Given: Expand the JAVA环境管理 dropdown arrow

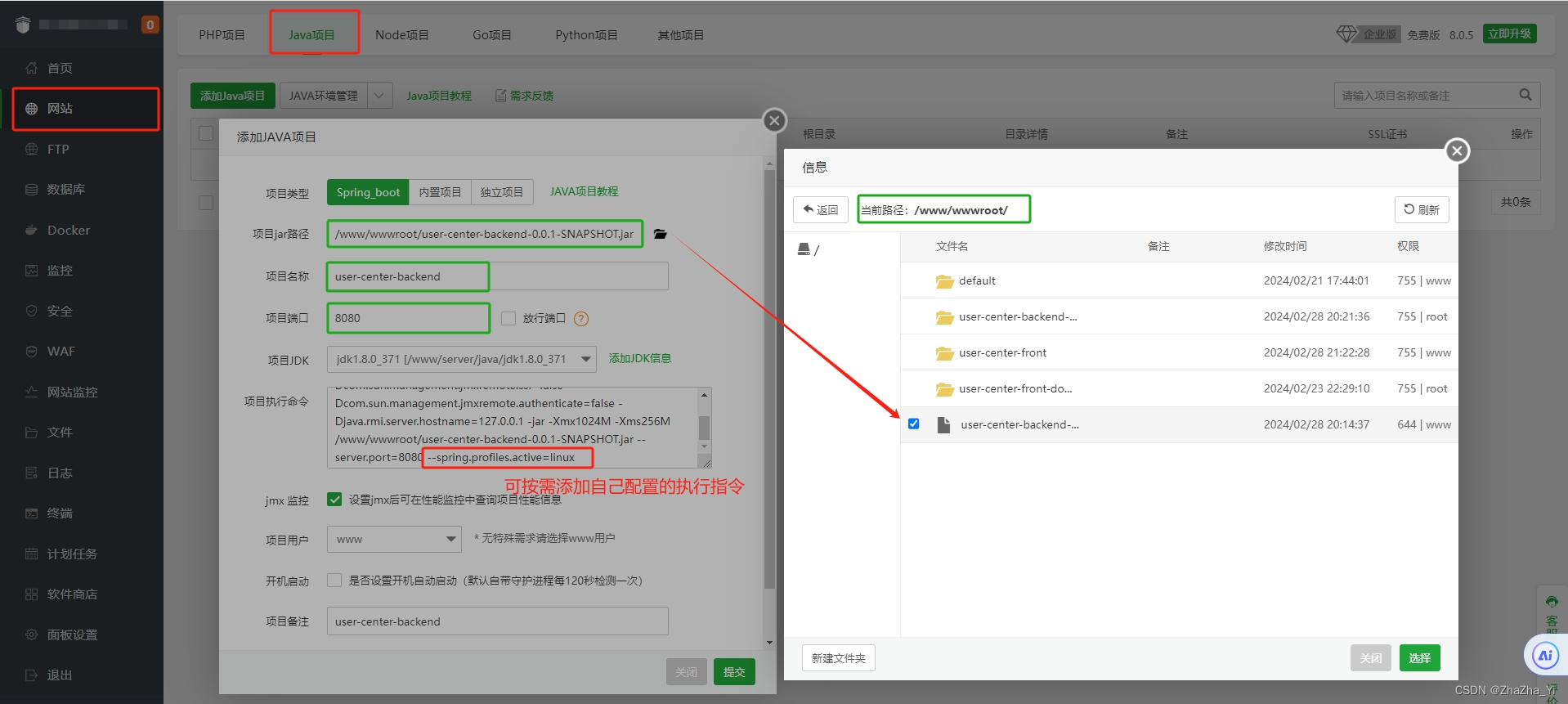Looking at the screenshot, I should click(x=379, y=96).
